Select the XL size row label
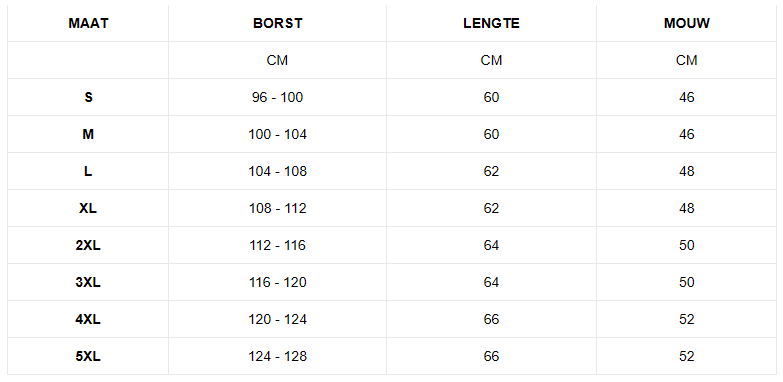Image resolution: width=783 pixels, height=382 pixels. (x=88, y=208)
